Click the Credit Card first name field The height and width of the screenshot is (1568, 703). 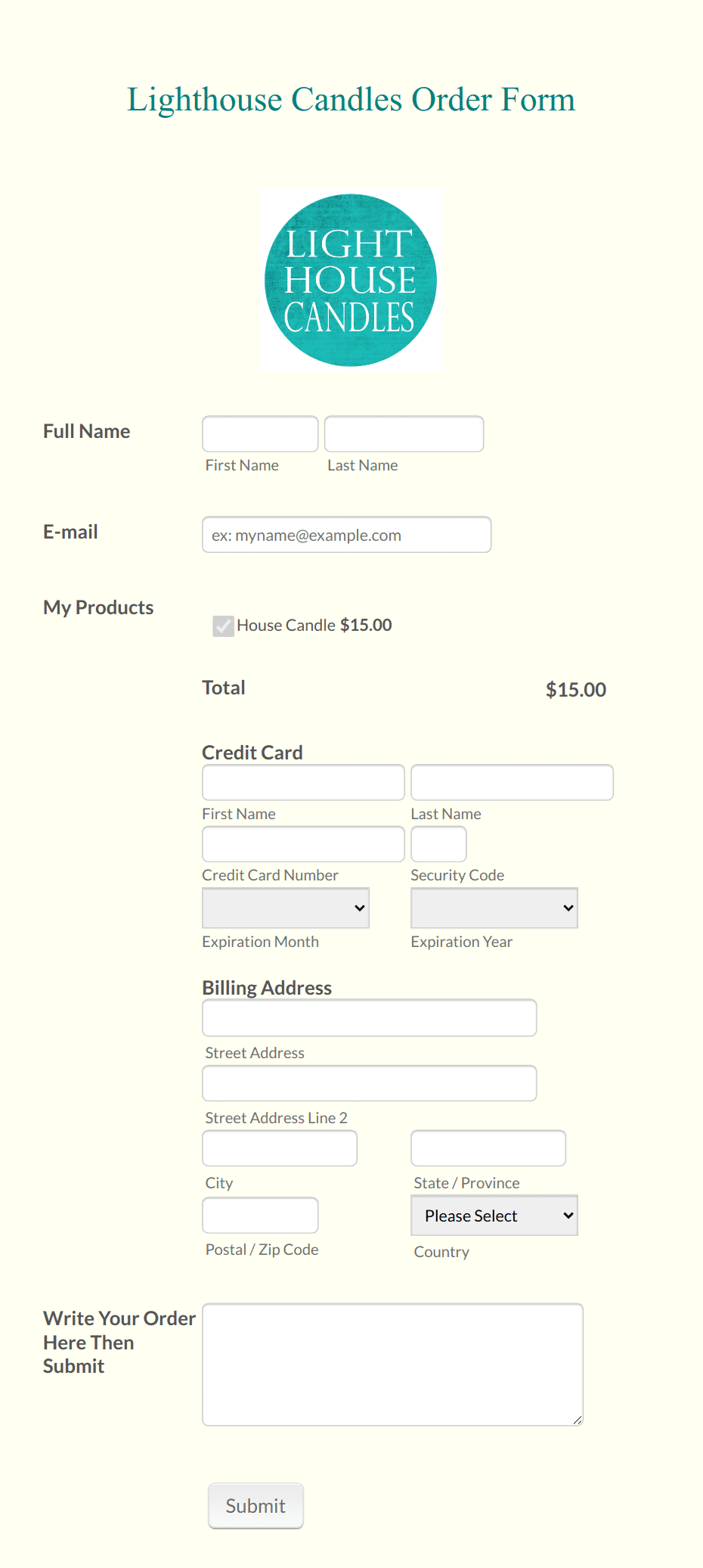tap(303, 782)
